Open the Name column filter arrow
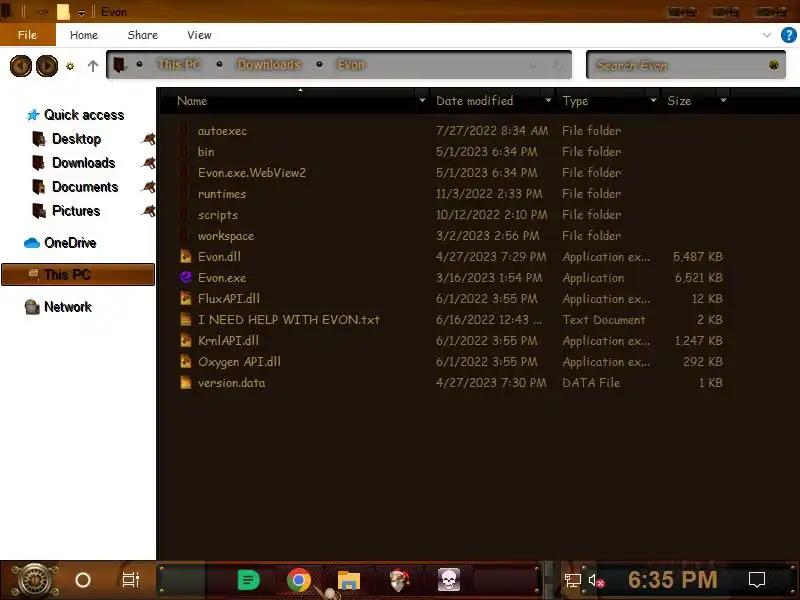This screenshot has width=800, height=600. coord(422,101)
